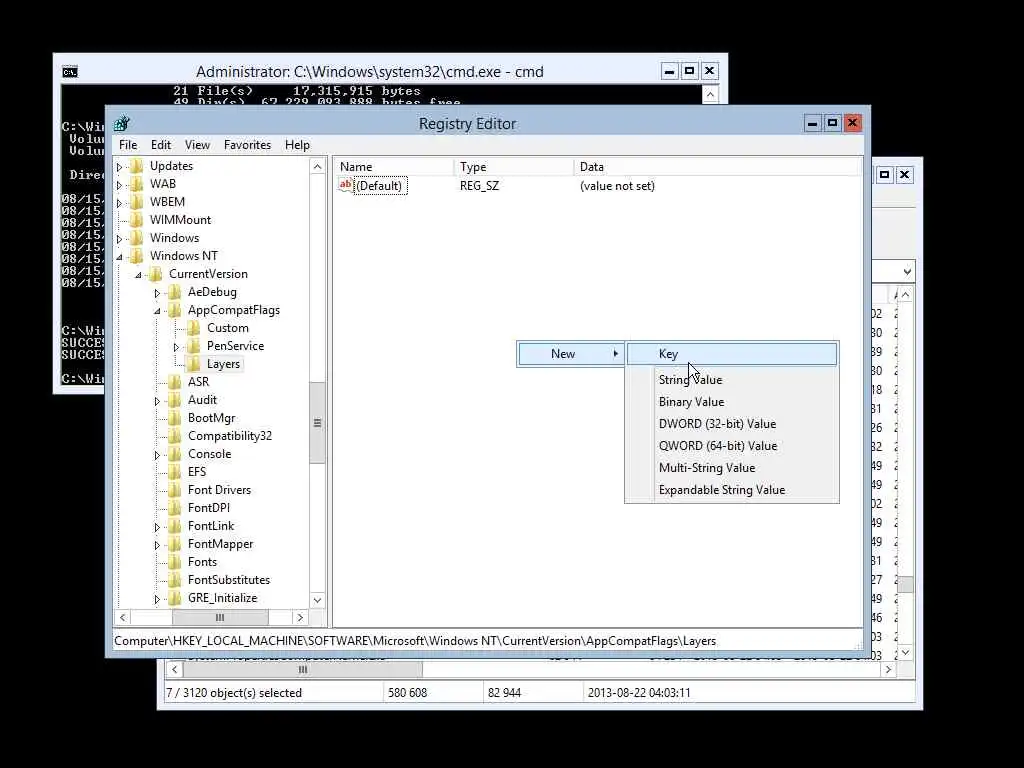Click the cmd window title bar icon
Screen dimensions: 1024x768
pos(70,72)
